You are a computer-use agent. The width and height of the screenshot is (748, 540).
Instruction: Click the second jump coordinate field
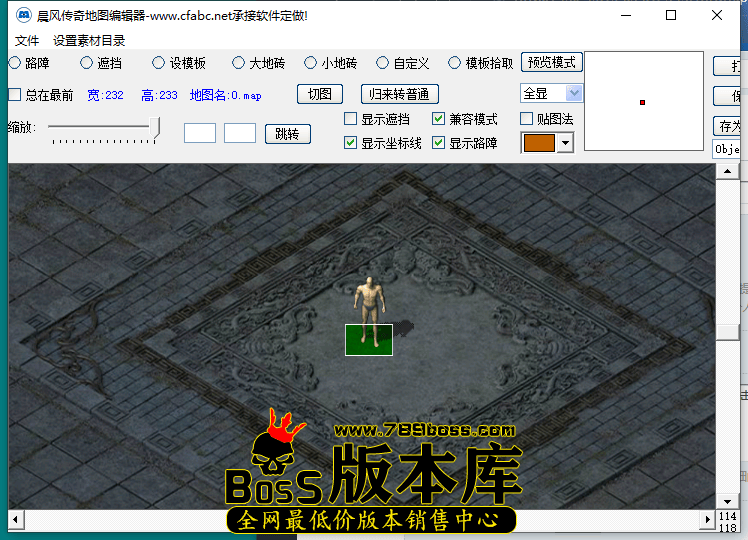pos(240,133)
